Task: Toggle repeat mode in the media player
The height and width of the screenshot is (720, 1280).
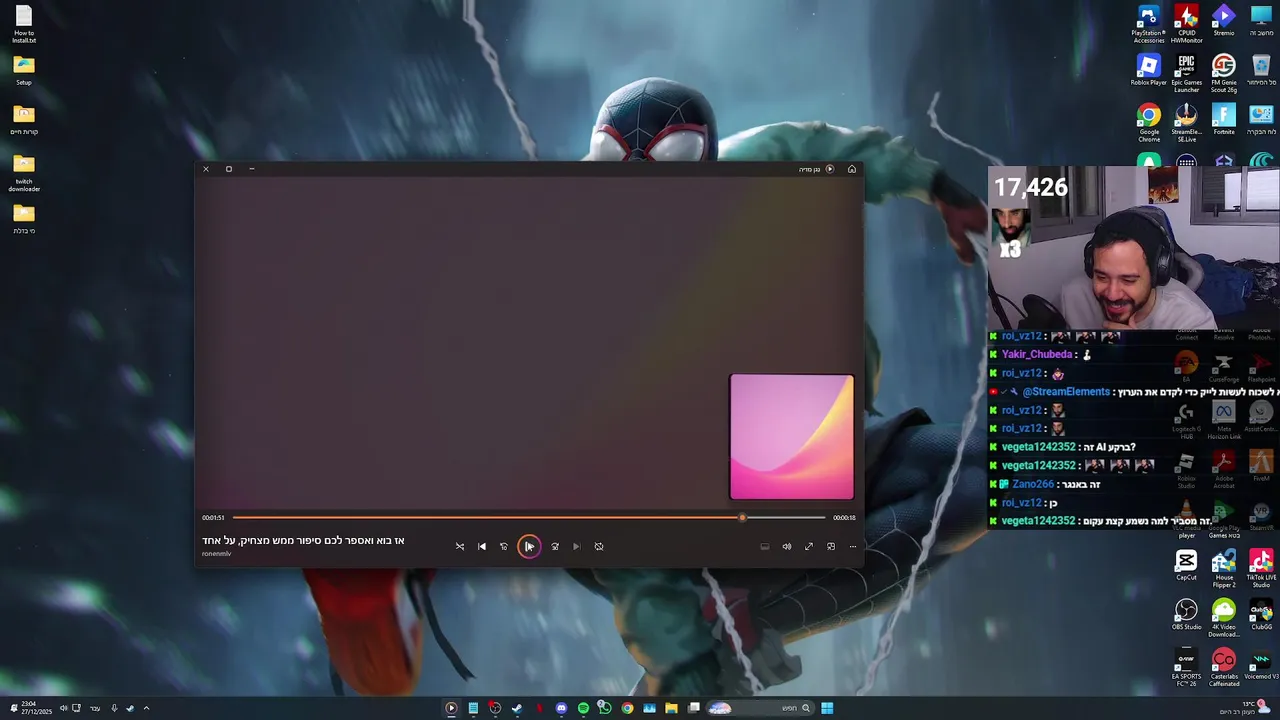Action: [599, 546]
